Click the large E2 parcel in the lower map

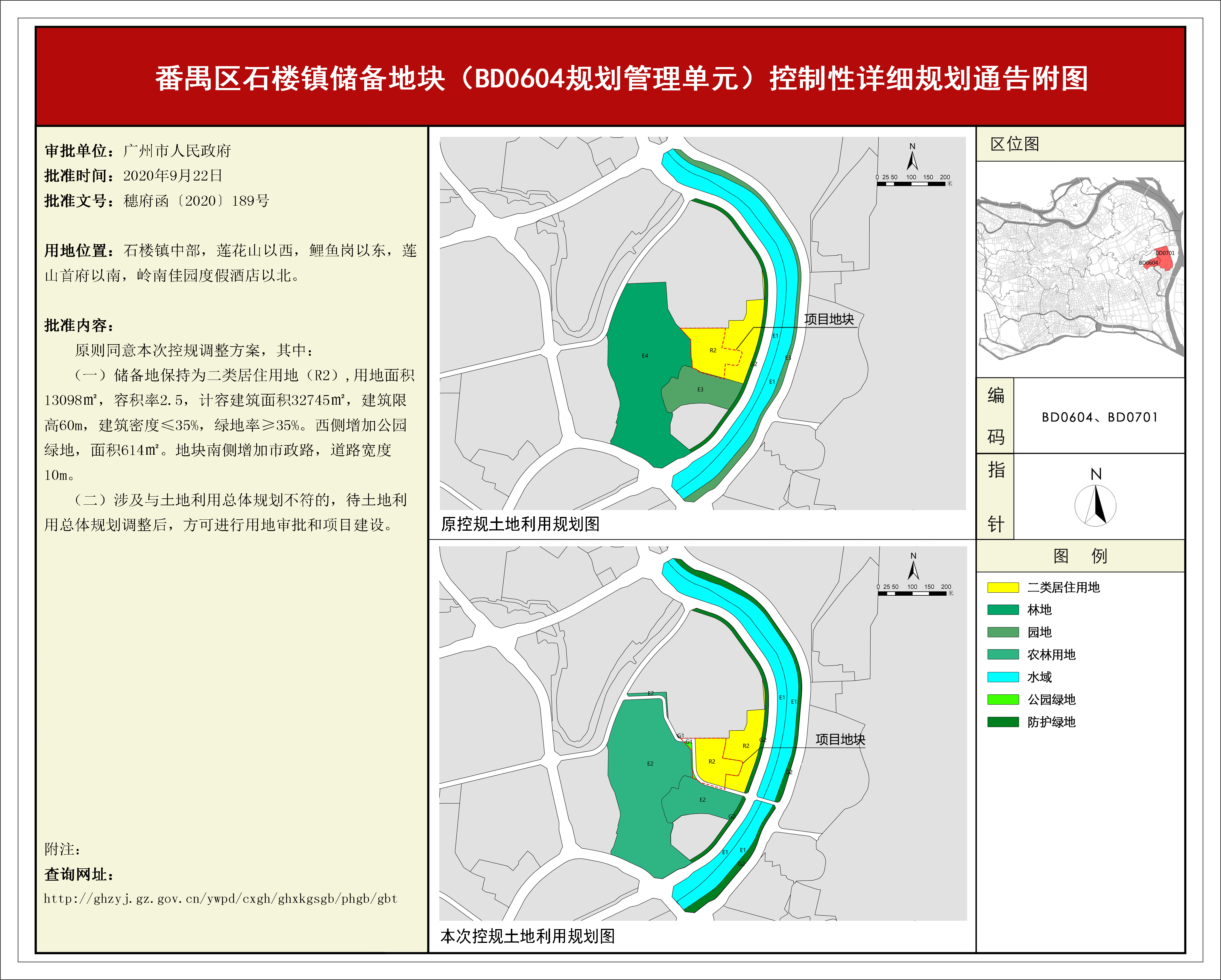(650, 764)
